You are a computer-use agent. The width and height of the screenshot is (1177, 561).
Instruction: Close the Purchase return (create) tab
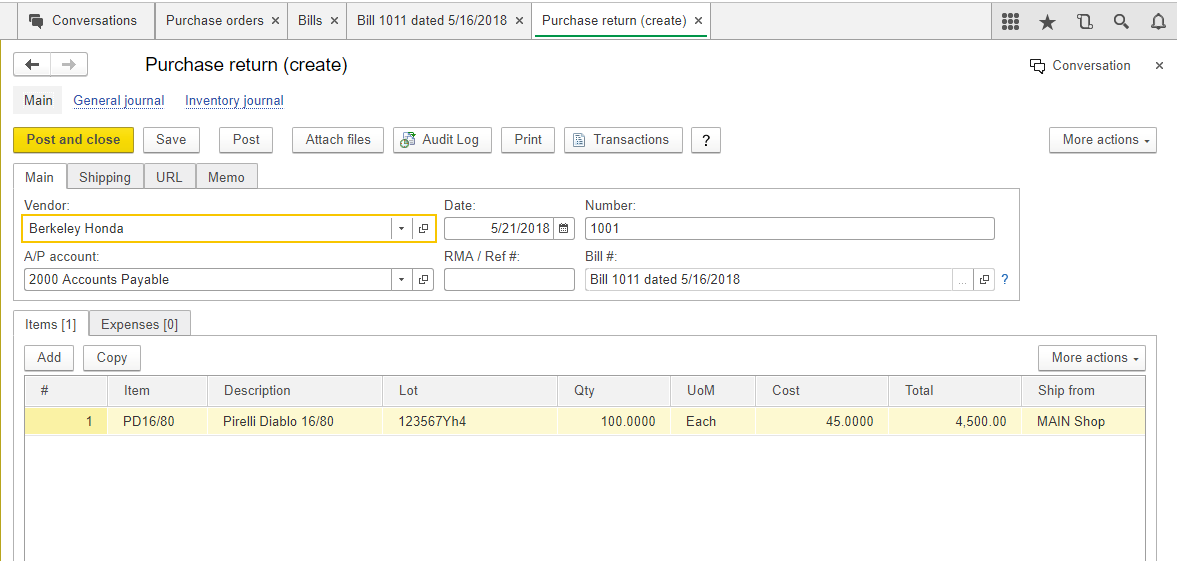click(698, 21)
